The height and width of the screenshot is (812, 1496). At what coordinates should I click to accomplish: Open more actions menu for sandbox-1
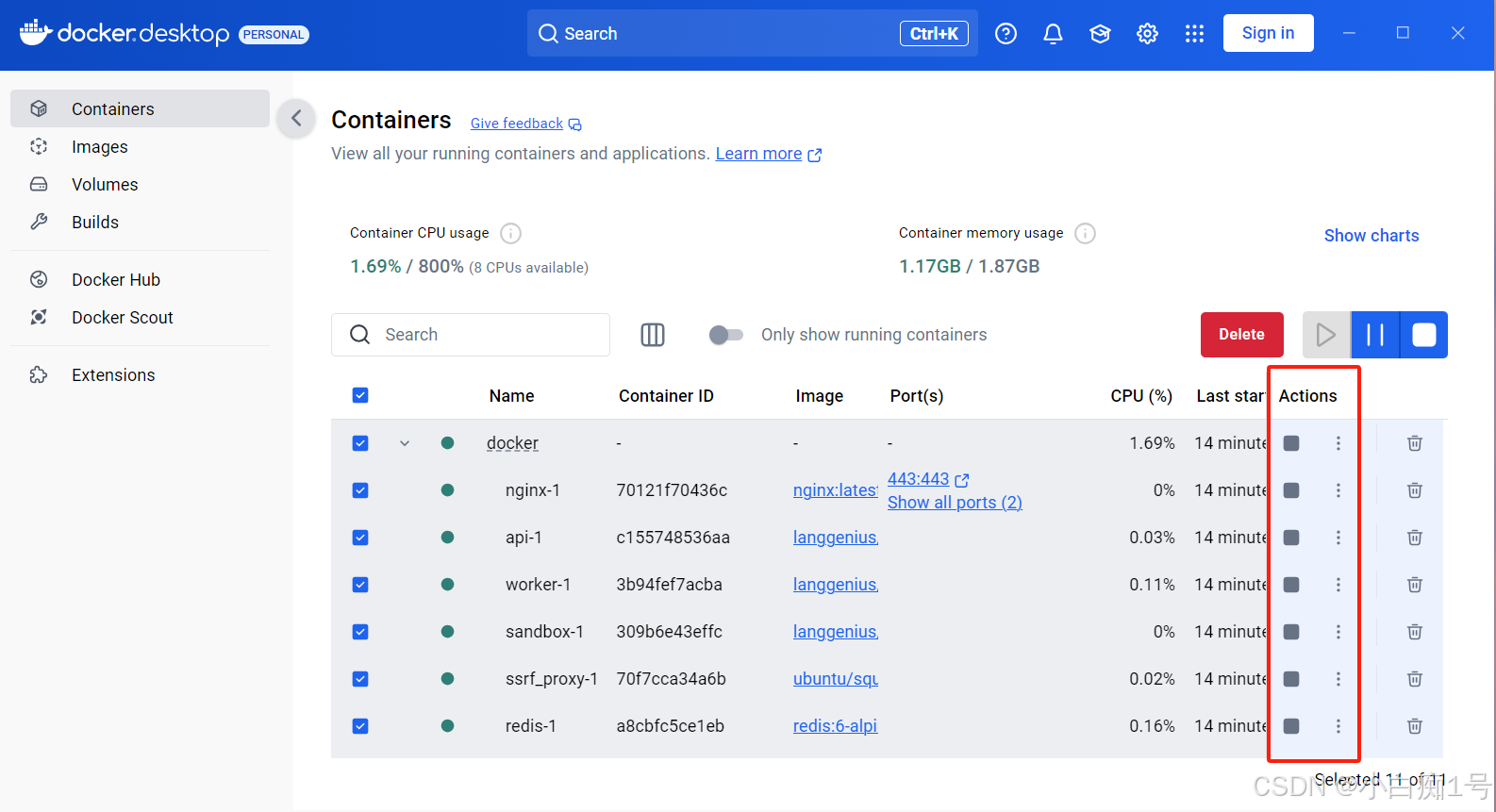[x=1338, y=632]
